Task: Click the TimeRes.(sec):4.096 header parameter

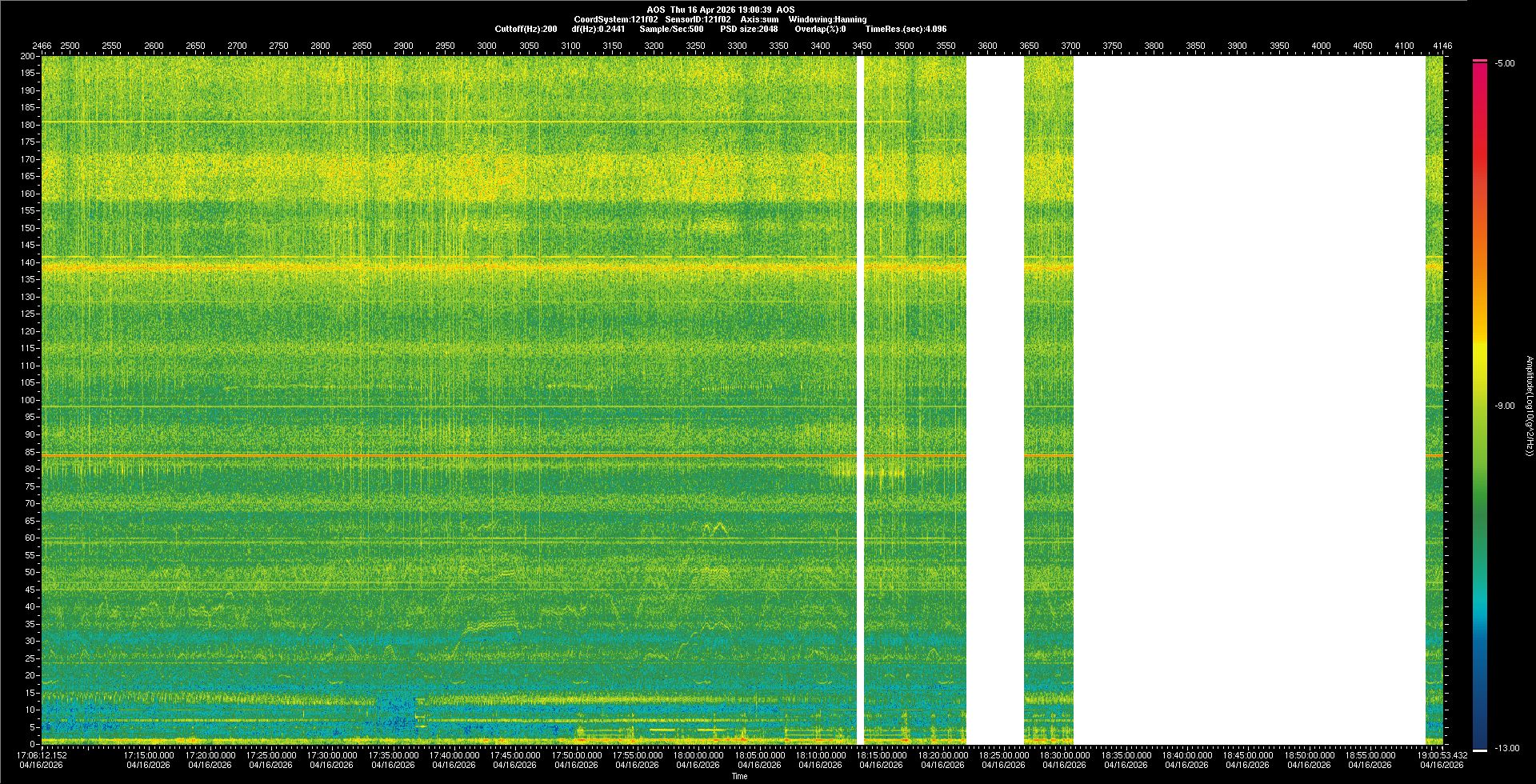Action: point(906,29)
